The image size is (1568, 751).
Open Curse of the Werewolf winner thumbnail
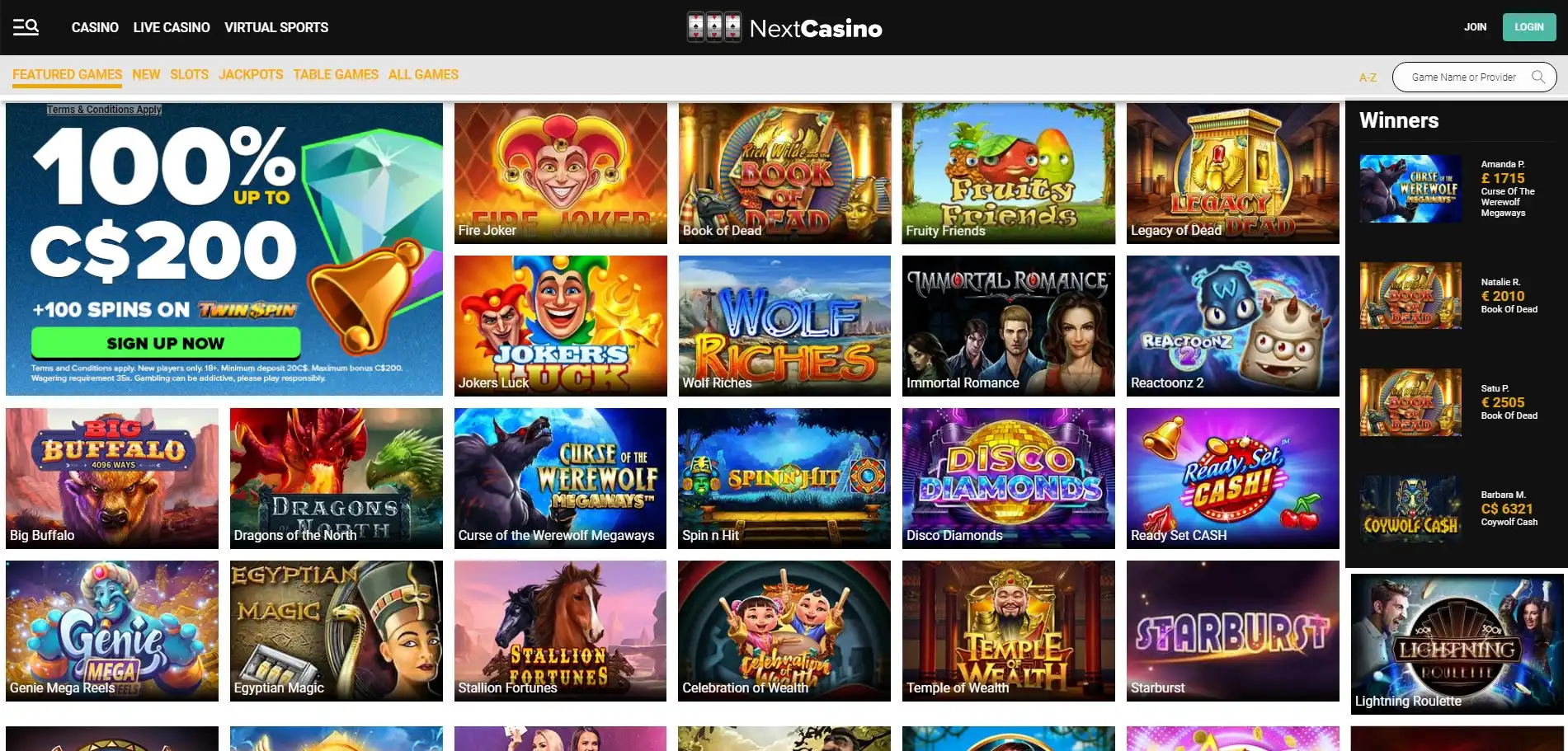tap(1410, 189)
